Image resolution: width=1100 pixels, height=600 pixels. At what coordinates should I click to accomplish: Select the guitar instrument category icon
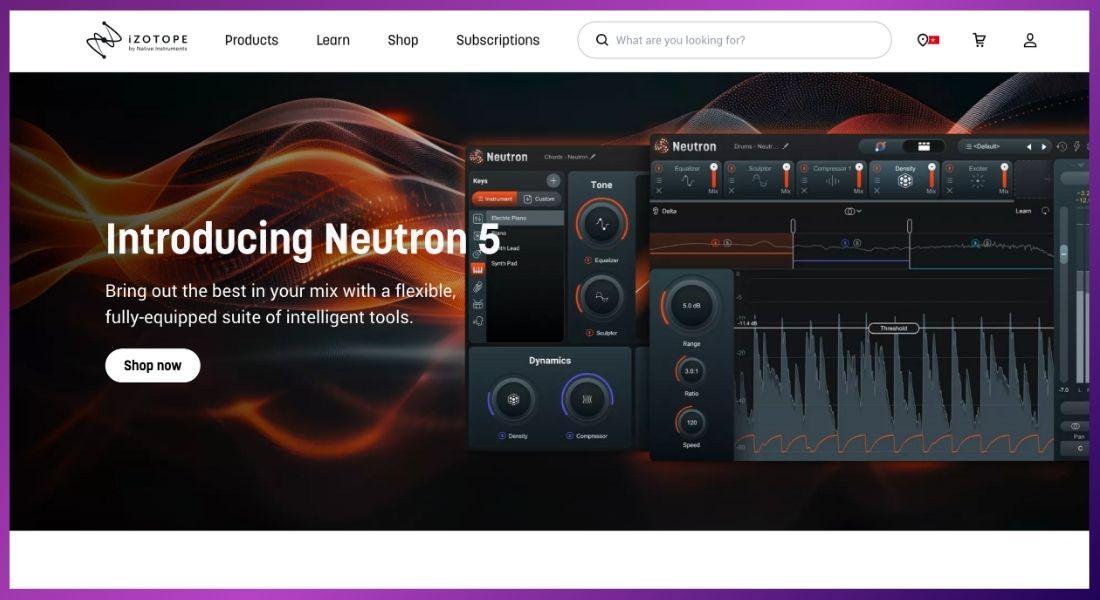click(478, 287)
